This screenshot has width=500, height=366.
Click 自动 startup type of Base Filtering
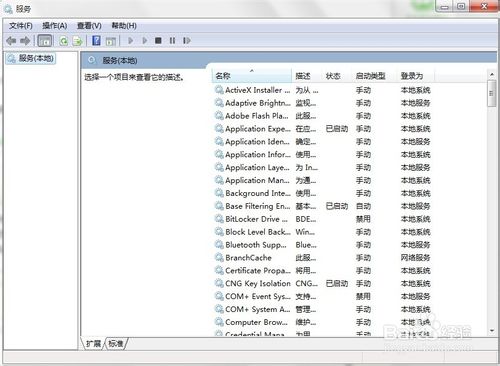[363, 206]
